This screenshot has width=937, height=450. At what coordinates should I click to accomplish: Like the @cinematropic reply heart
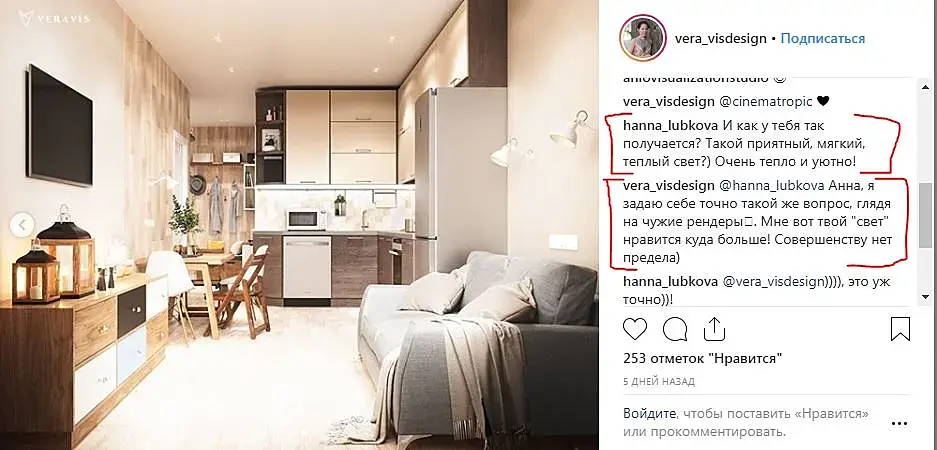pos(823,101)
